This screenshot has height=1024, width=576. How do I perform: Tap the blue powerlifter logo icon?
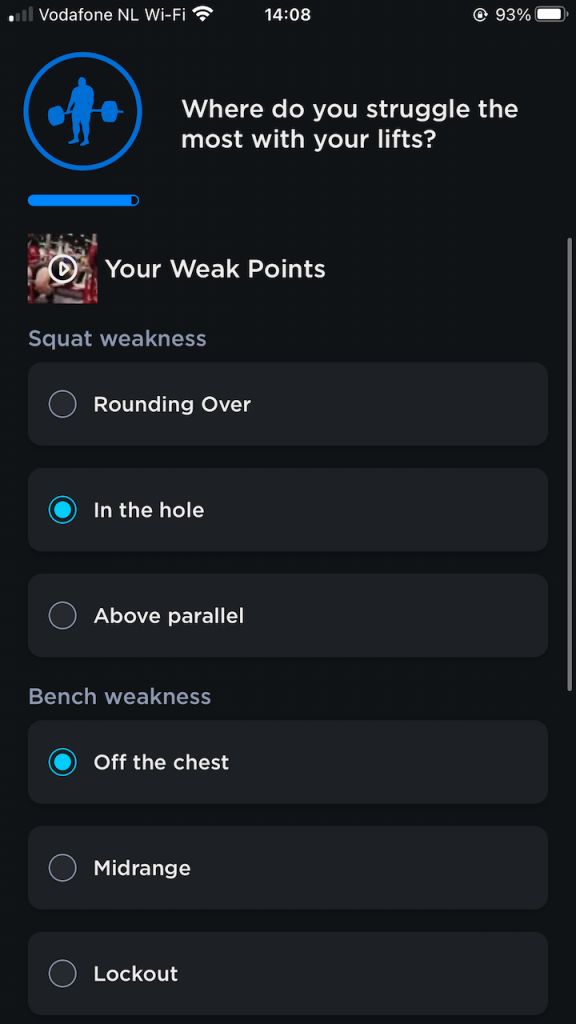point(82,112)
